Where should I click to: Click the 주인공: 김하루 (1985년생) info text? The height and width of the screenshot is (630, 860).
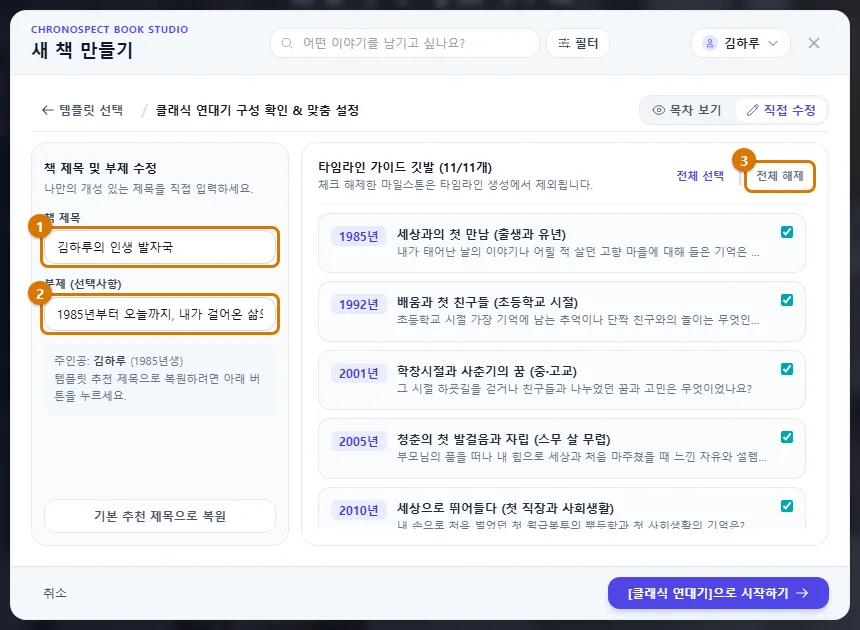tap(118, 361)
